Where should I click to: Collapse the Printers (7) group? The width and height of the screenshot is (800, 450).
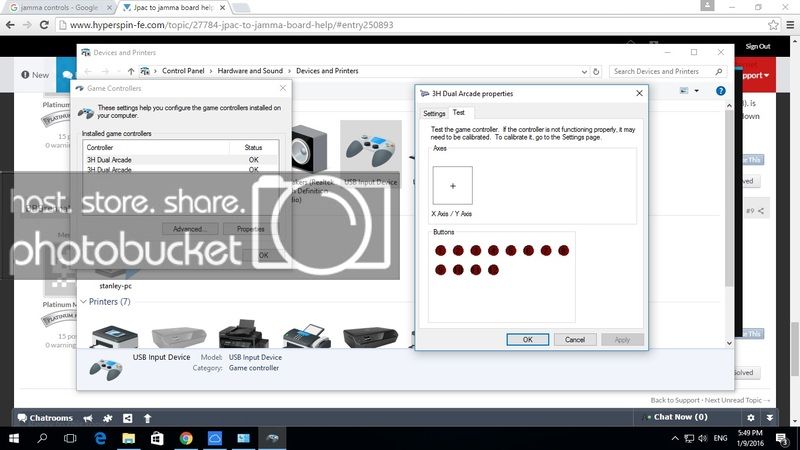point(84,301)
